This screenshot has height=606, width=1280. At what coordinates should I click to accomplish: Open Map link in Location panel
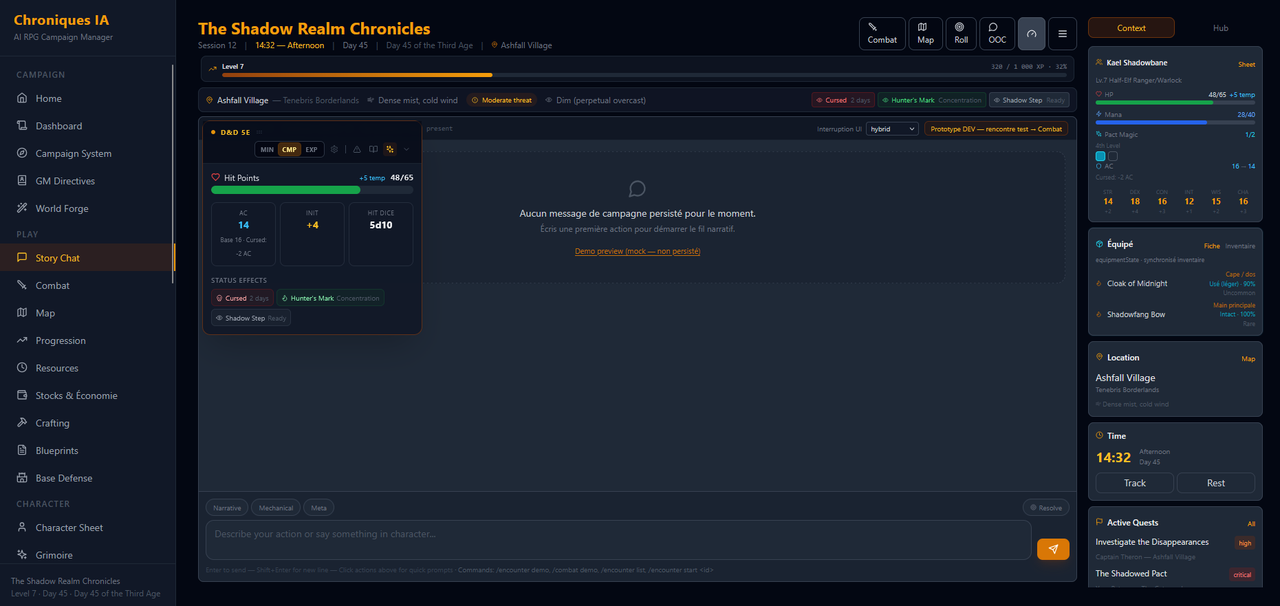(x=1248, y=358)
